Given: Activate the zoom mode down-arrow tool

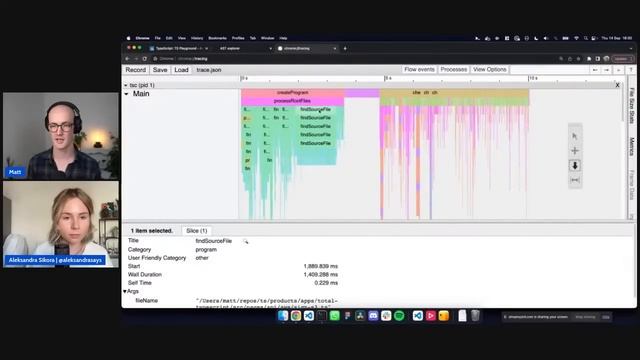Looking at the screenshot, I should (575, 165).
